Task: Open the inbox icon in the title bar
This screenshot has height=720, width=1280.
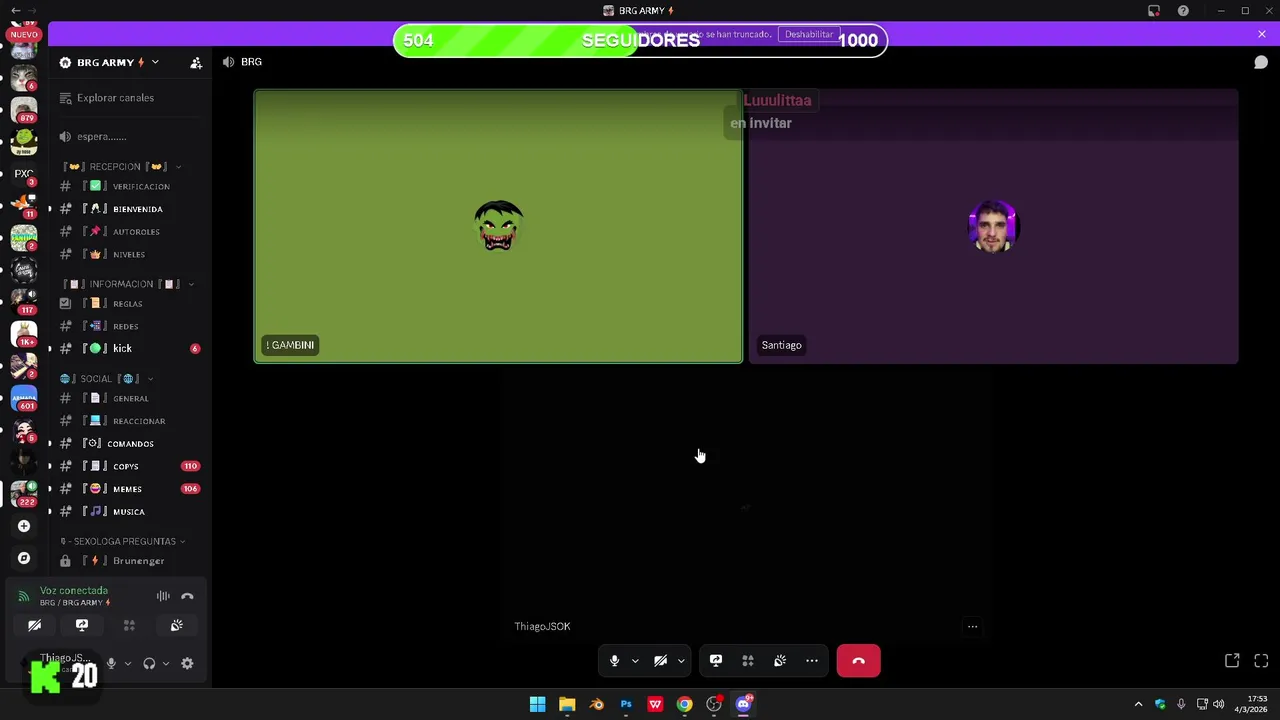Action: coord(1154,11)
